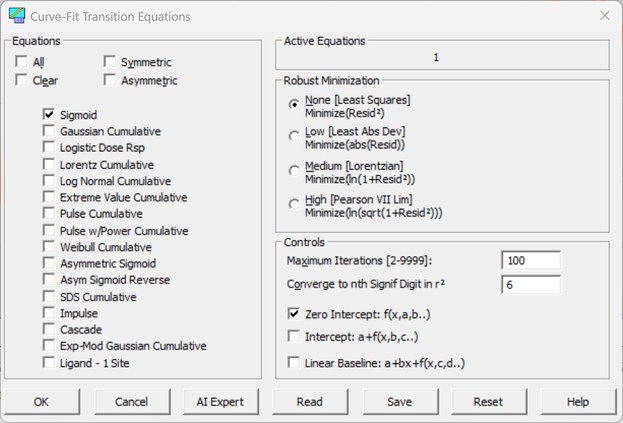The image size is (623, 423).
Task: Reset settings with the Reset button
Action: pos(489,402)
